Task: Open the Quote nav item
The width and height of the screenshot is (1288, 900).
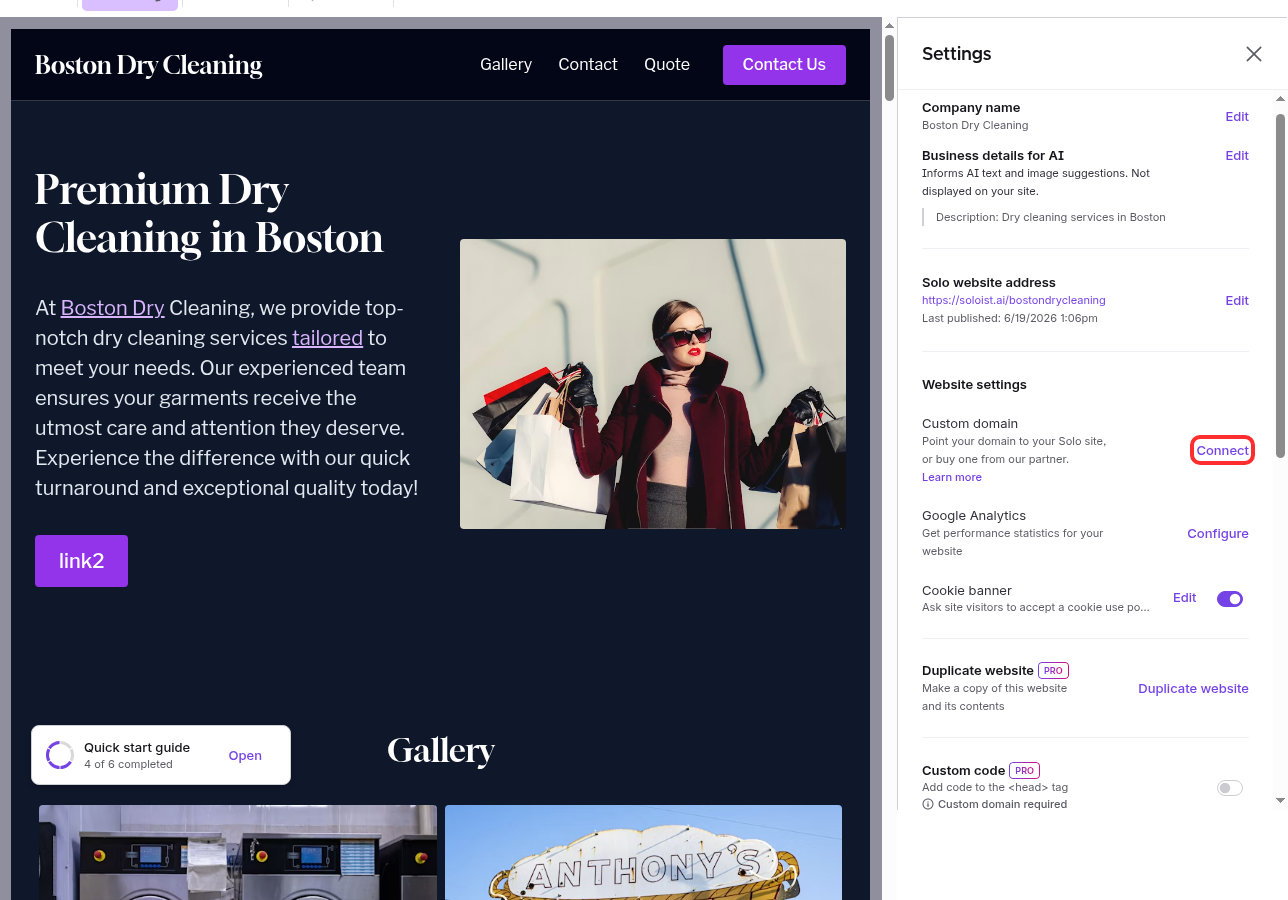Action: [x=667, y=64]
